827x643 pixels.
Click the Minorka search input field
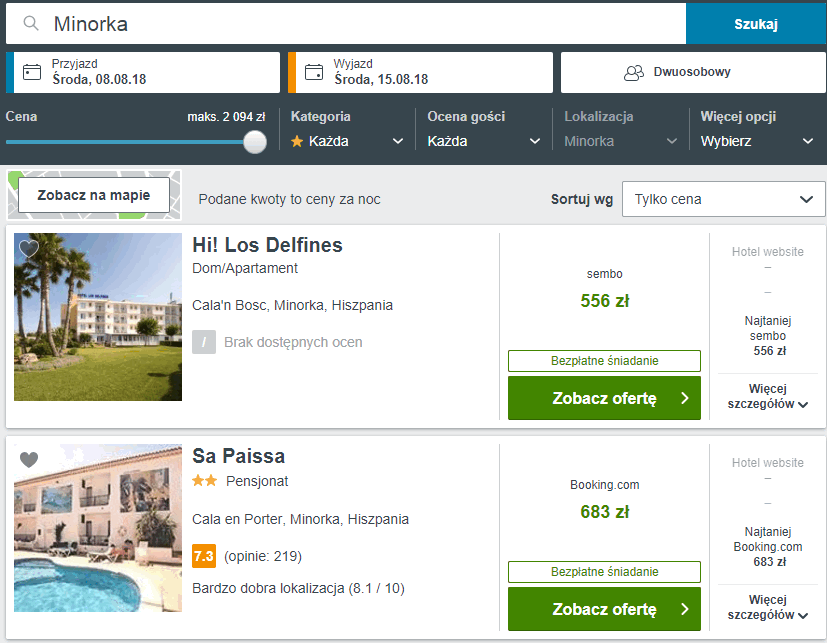[346, 24]
